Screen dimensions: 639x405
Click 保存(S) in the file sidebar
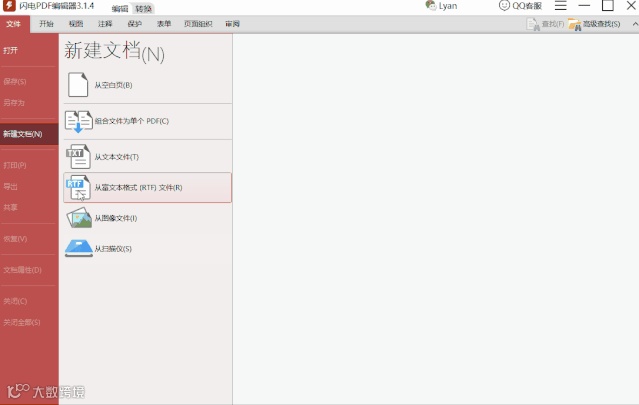click(15, 81)
